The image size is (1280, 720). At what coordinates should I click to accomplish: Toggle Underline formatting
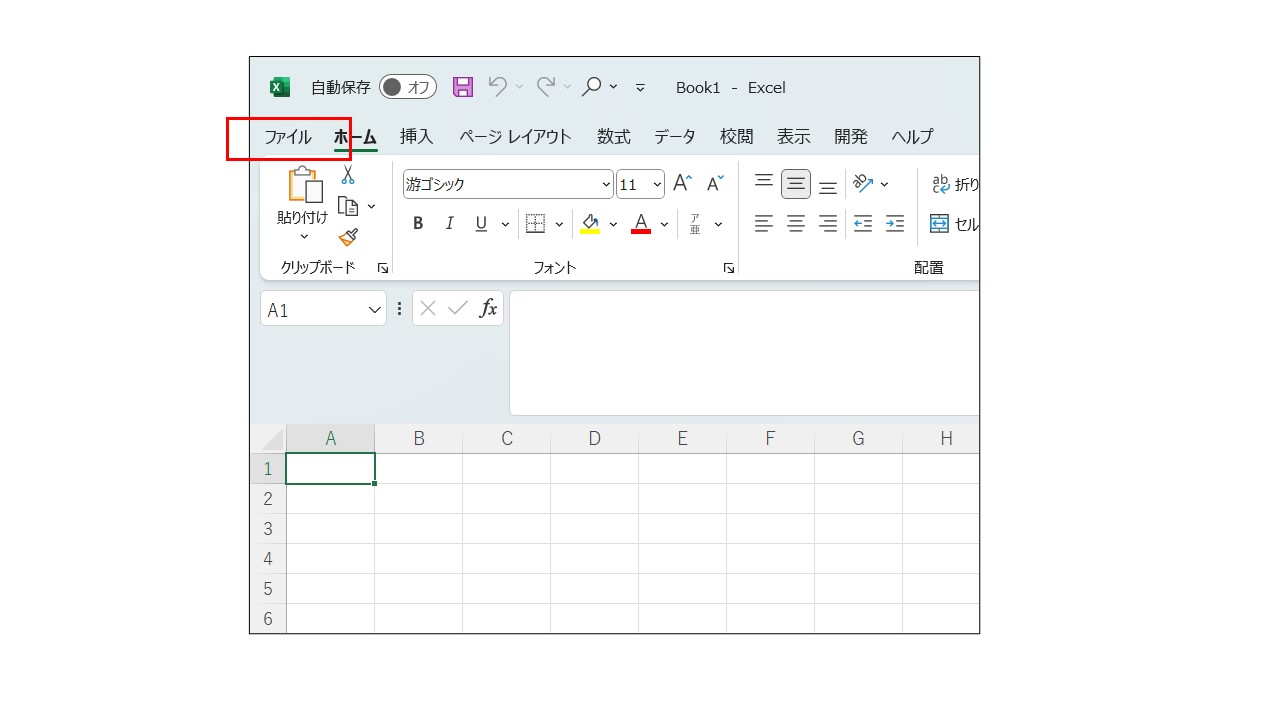tap(481, 224)
